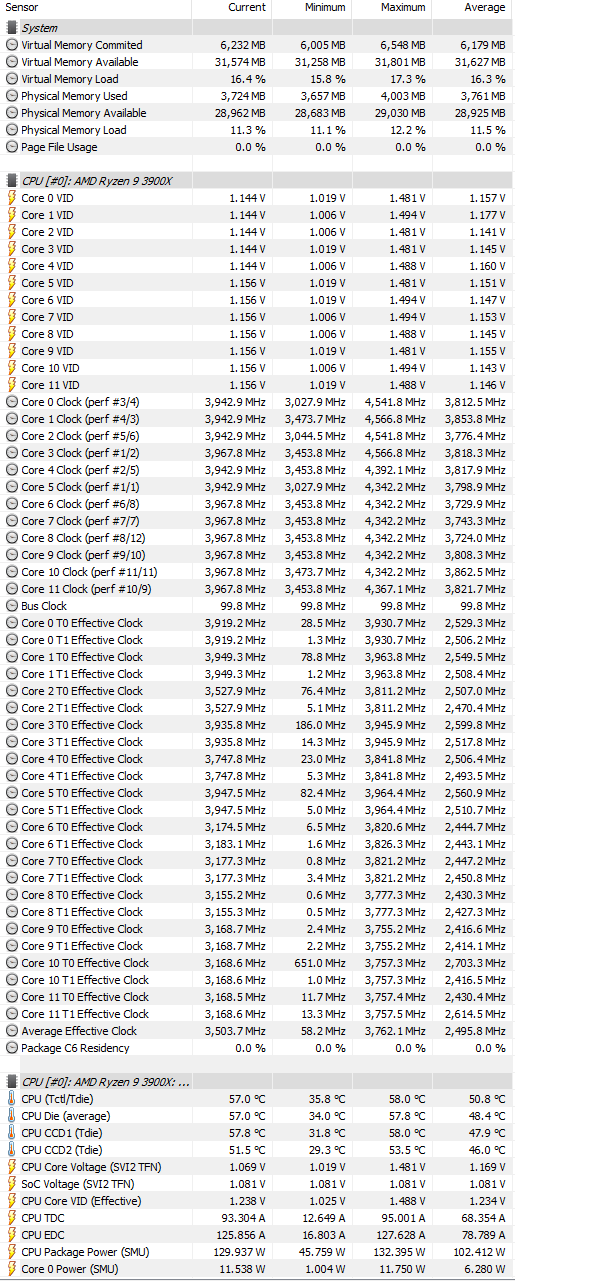Image resolution: width=600 pixels, height=1281 pixels.
Task: Select the CPU Core VID (Effective) row
Action: tap(257, 1201)
